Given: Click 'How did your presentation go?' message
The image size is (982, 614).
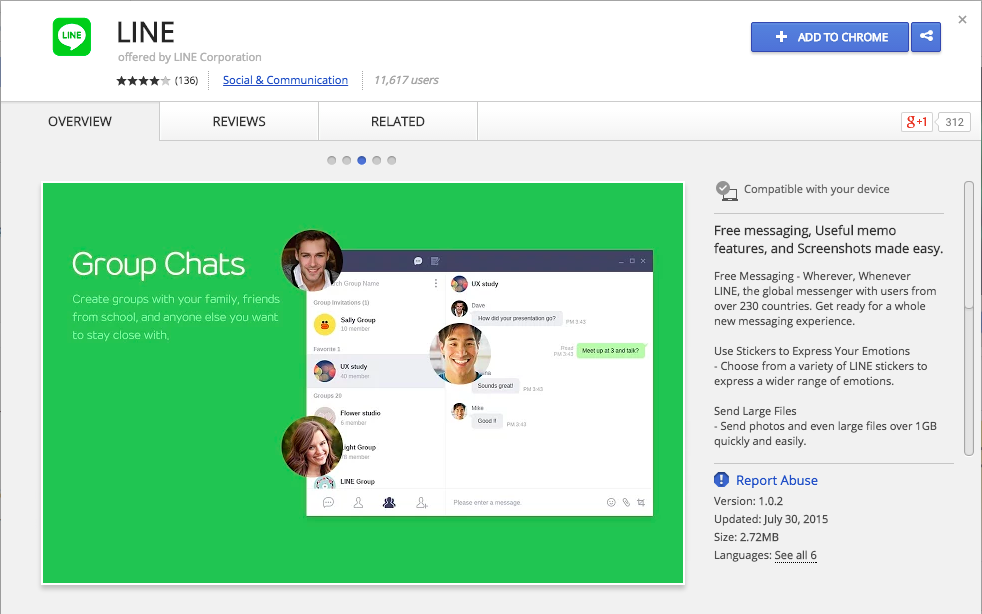Looking at the screenshot, I should pos(517,319).
